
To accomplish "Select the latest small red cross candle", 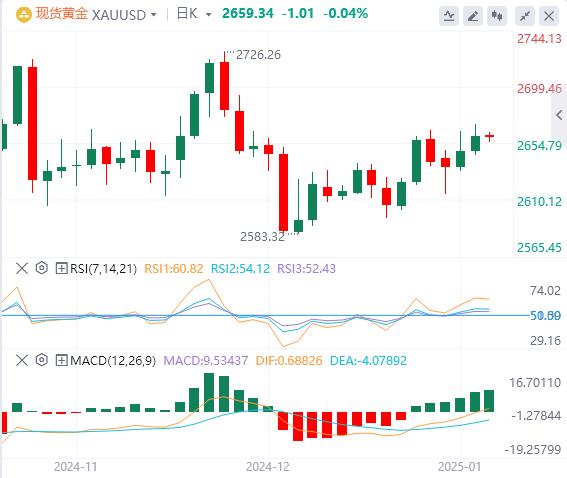I will tap(490, 137).
